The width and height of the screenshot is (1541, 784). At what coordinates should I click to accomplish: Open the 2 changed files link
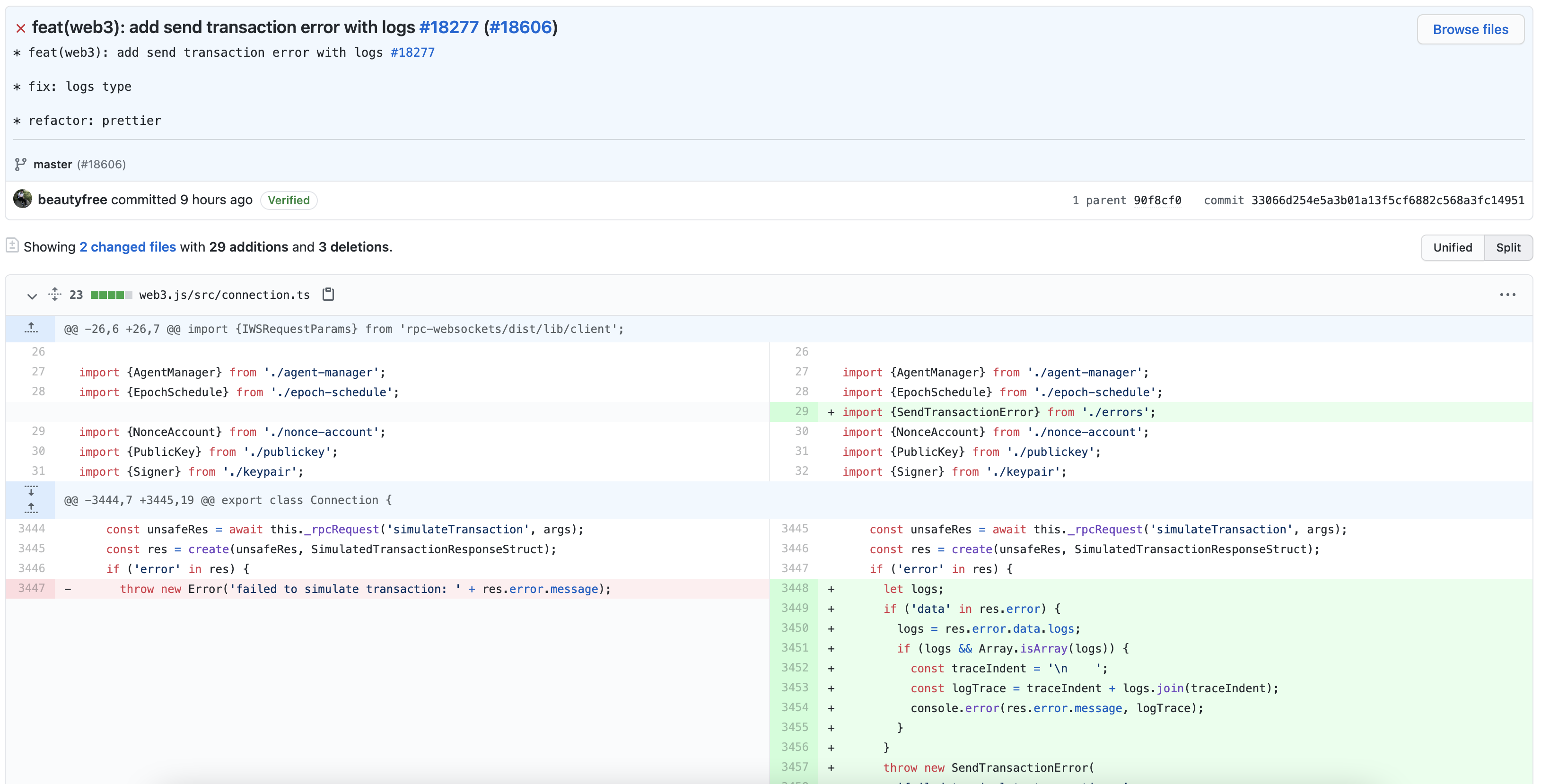pyautogui.click(x=127, y=247)
